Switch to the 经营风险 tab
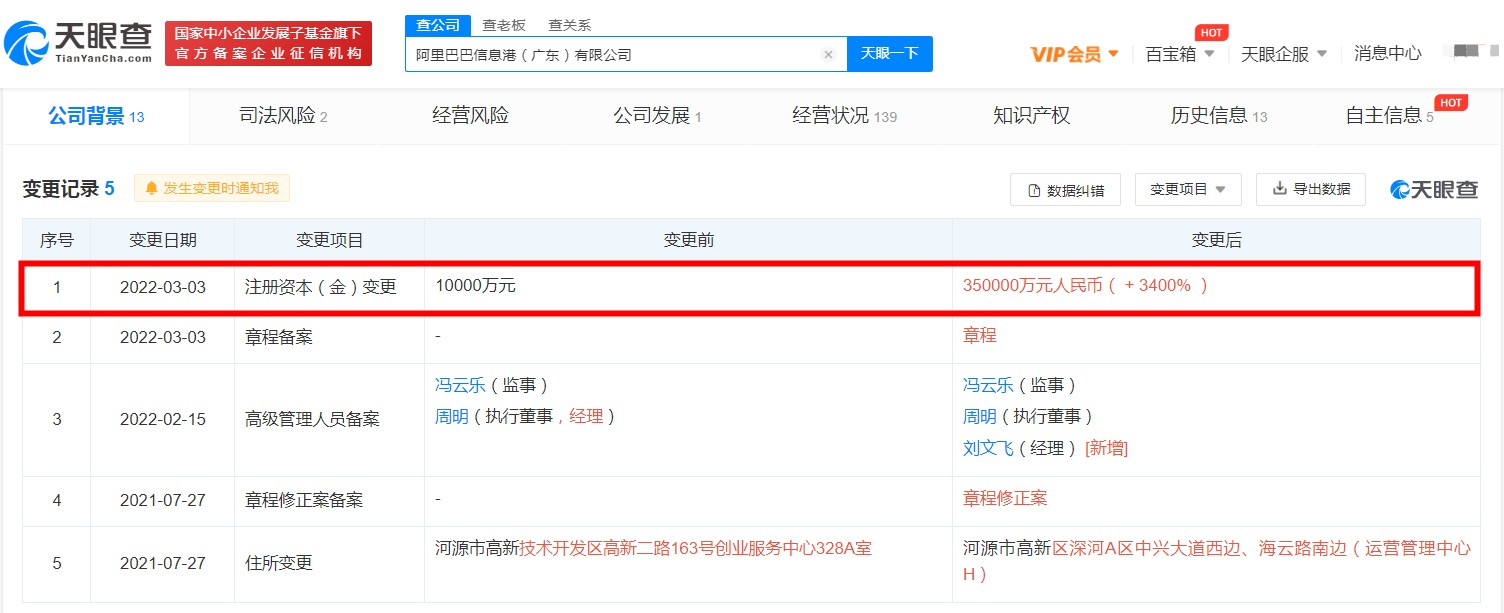The image size is (1504, 613). coord(470,116)
